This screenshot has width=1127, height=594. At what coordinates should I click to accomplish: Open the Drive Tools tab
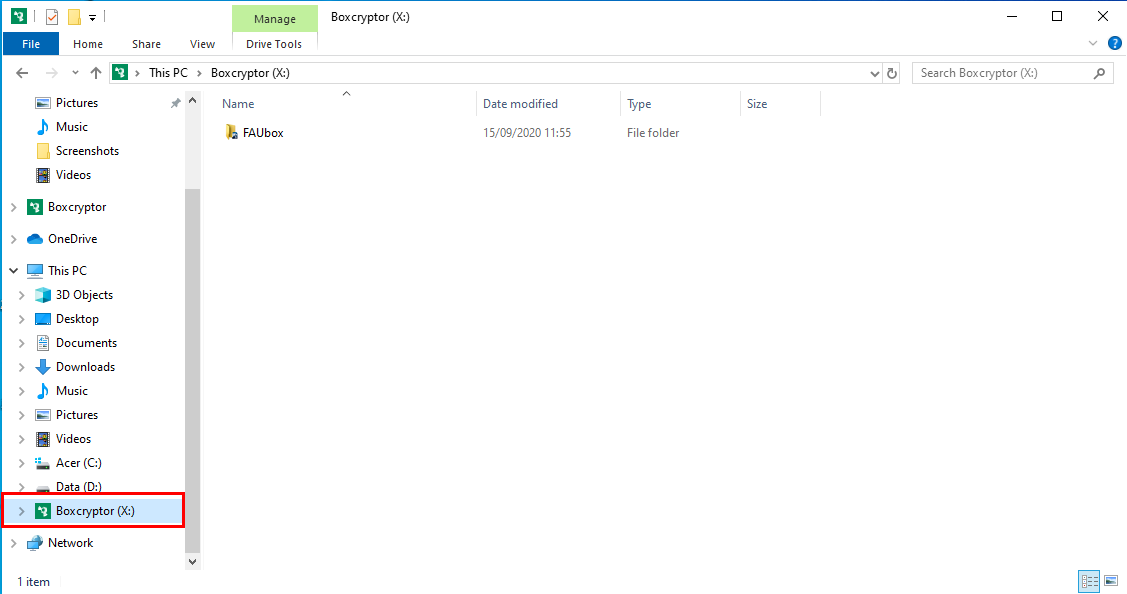(x=274, y=44)
